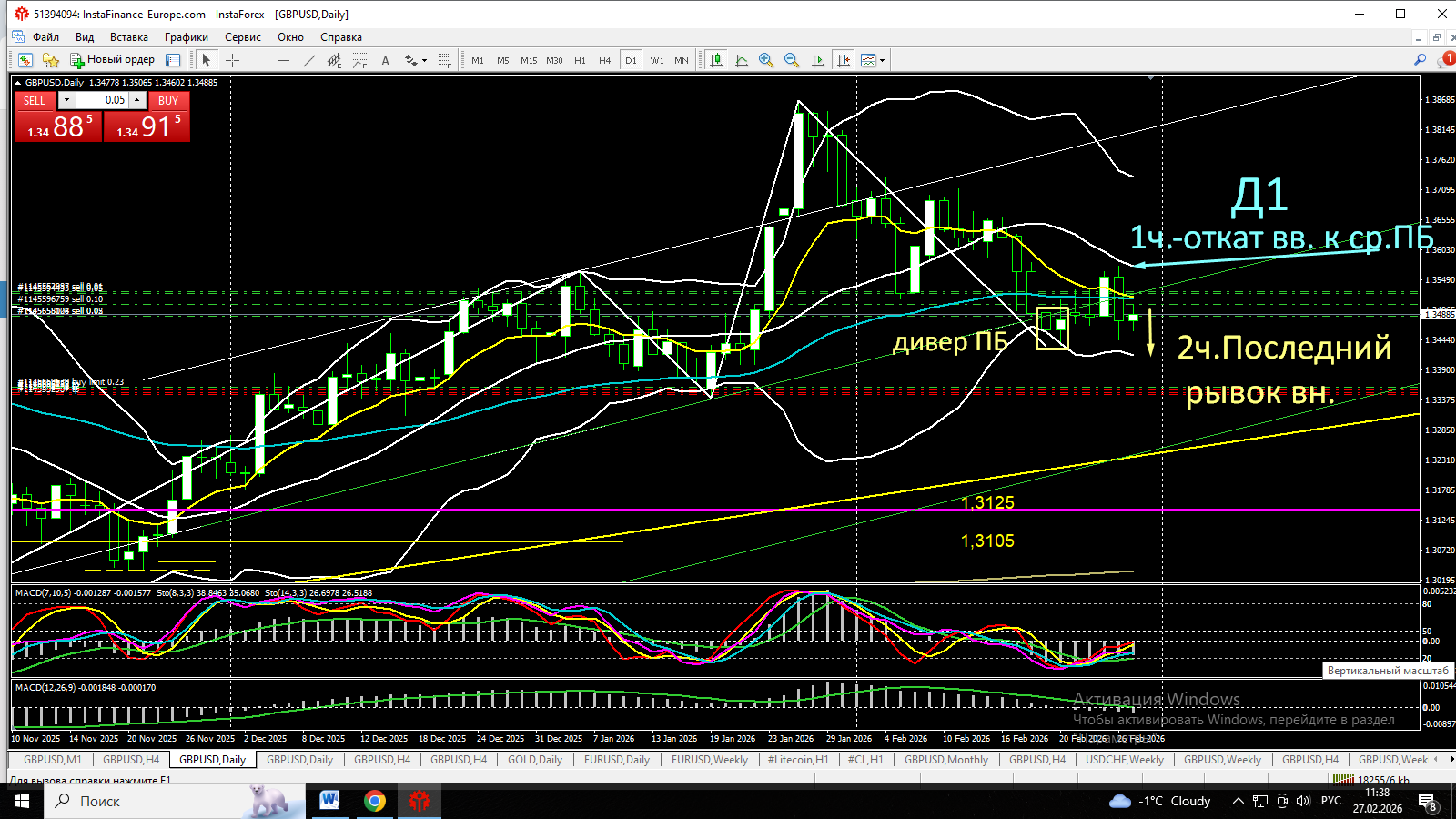The image size is (1456, 819).
Task: Open the Вставка menu
Action: 129,37
